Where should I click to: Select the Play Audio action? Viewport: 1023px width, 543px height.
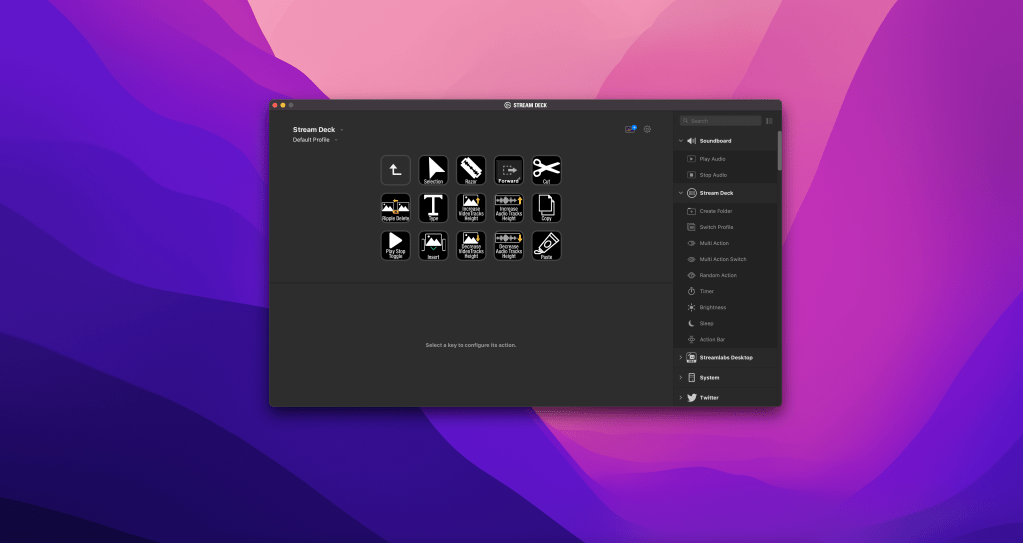coord(712,159)
